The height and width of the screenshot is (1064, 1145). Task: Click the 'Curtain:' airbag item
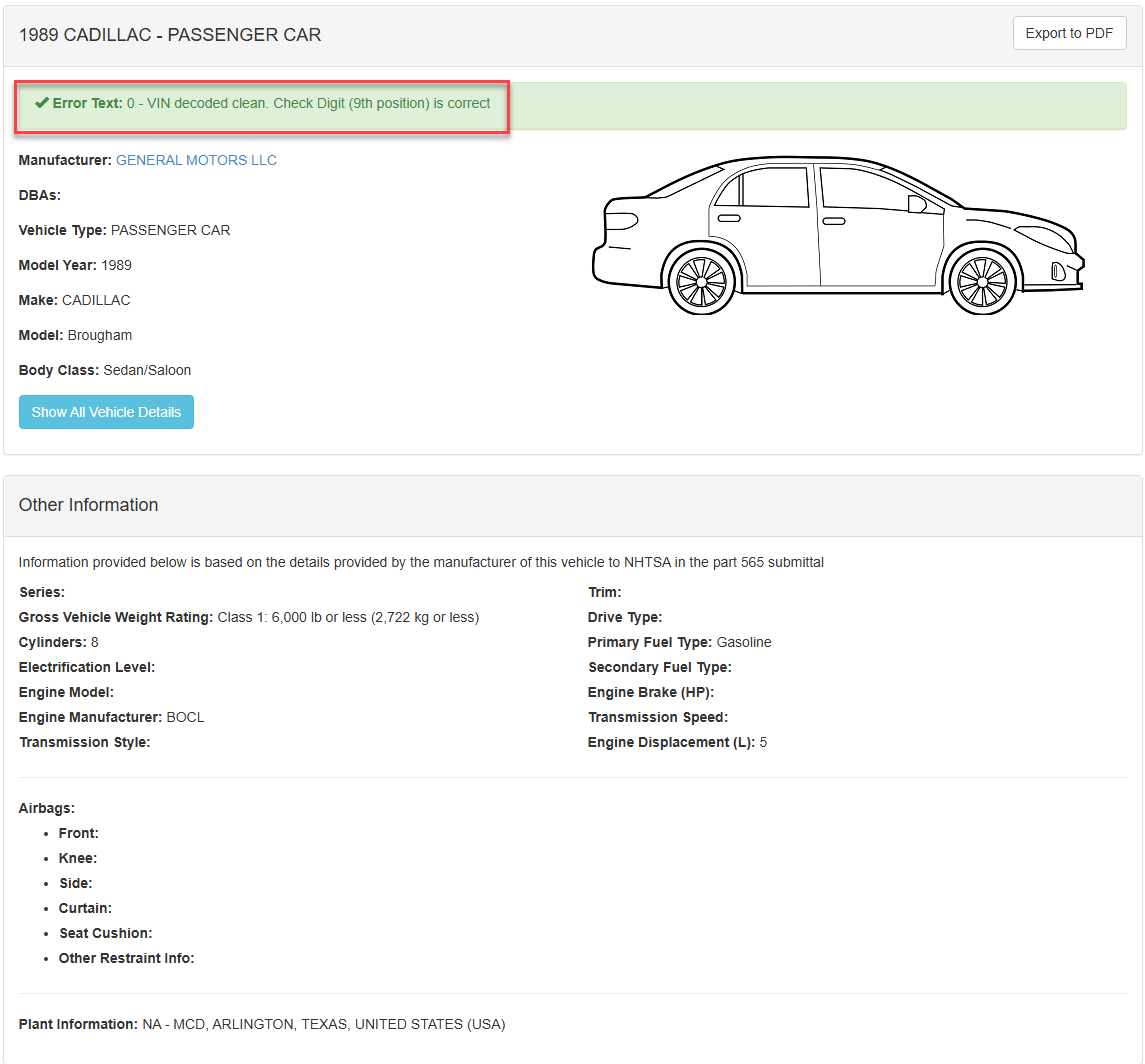pos(85,908)
